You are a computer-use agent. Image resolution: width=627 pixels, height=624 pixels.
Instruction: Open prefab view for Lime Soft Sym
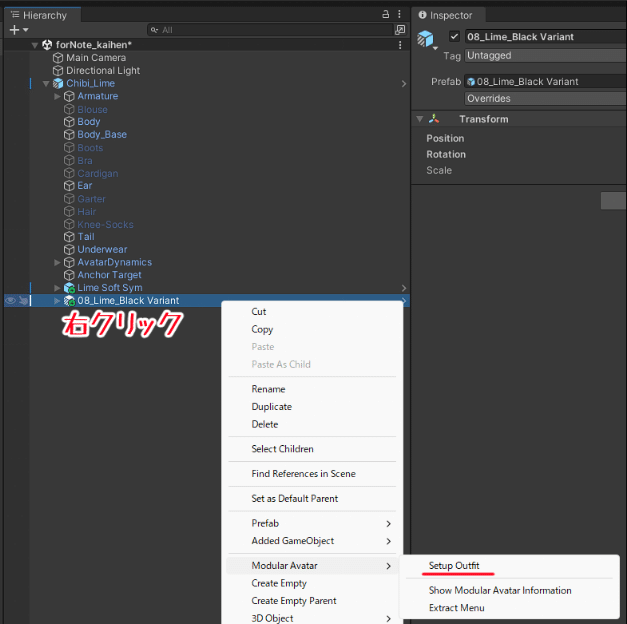[x=404, y=288]
